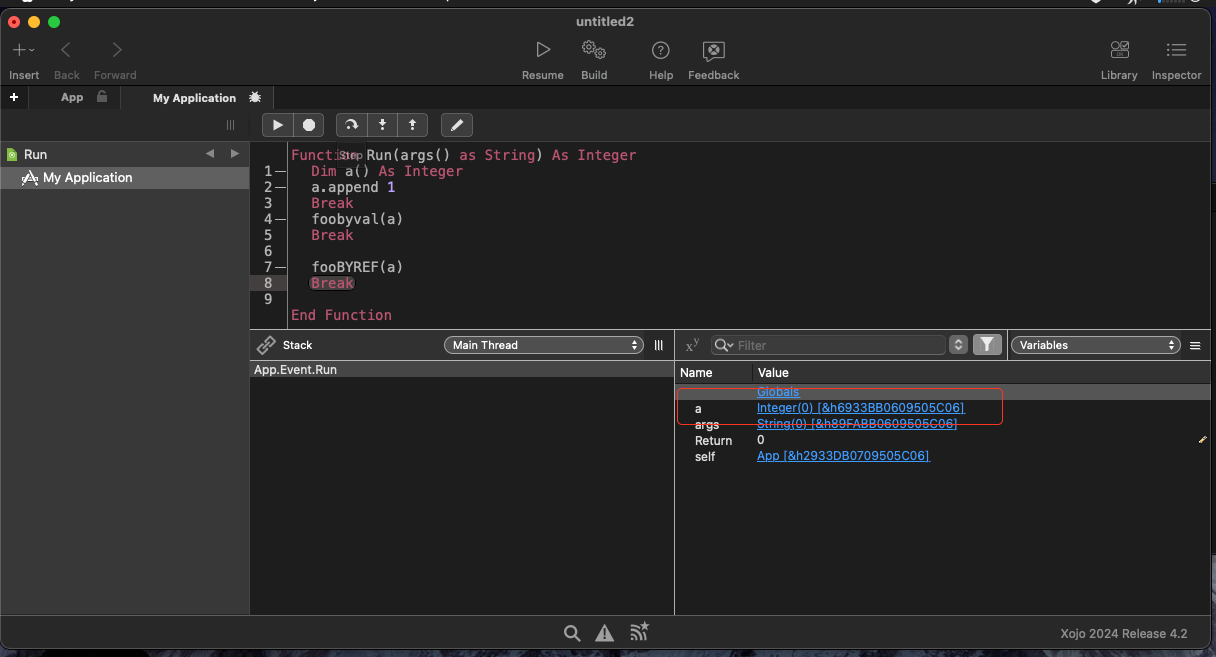1216x657 pixels.
Task: Open the Main Thread dropdown
Action: tap(544, 345)
